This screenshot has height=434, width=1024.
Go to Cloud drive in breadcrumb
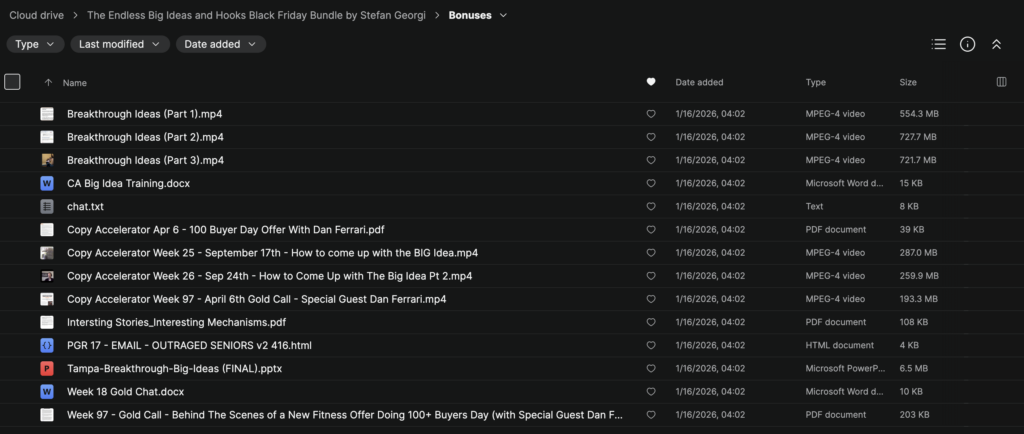click(37, 15)
